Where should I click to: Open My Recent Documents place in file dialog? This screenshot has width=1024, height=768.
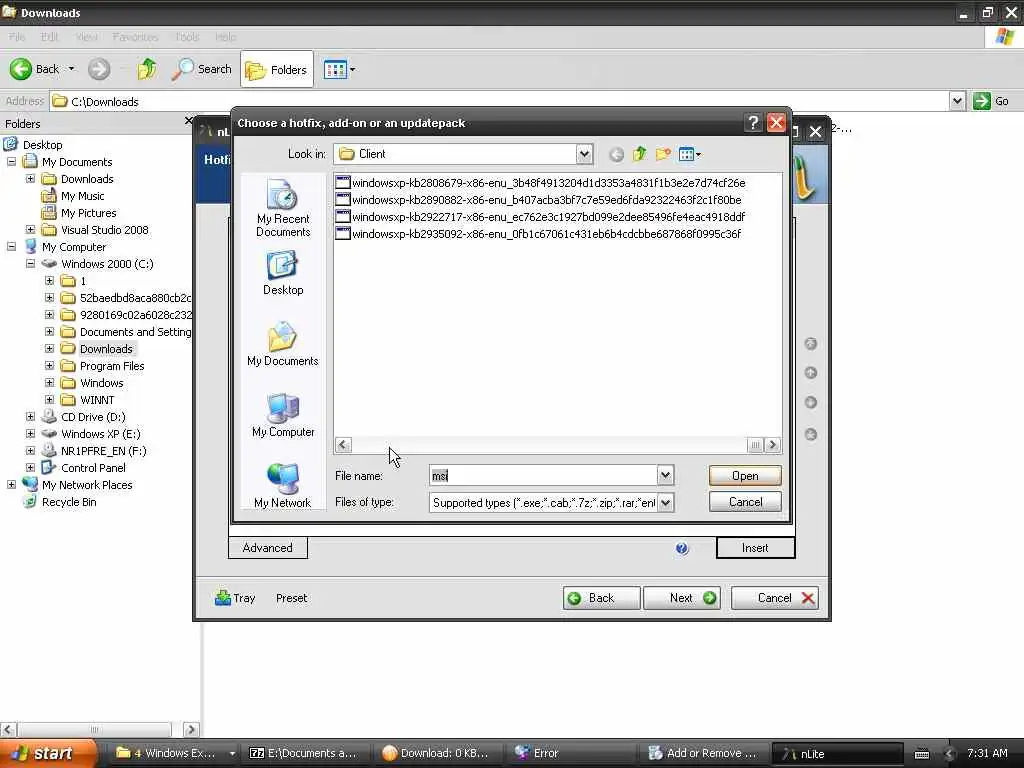point(283,208)
